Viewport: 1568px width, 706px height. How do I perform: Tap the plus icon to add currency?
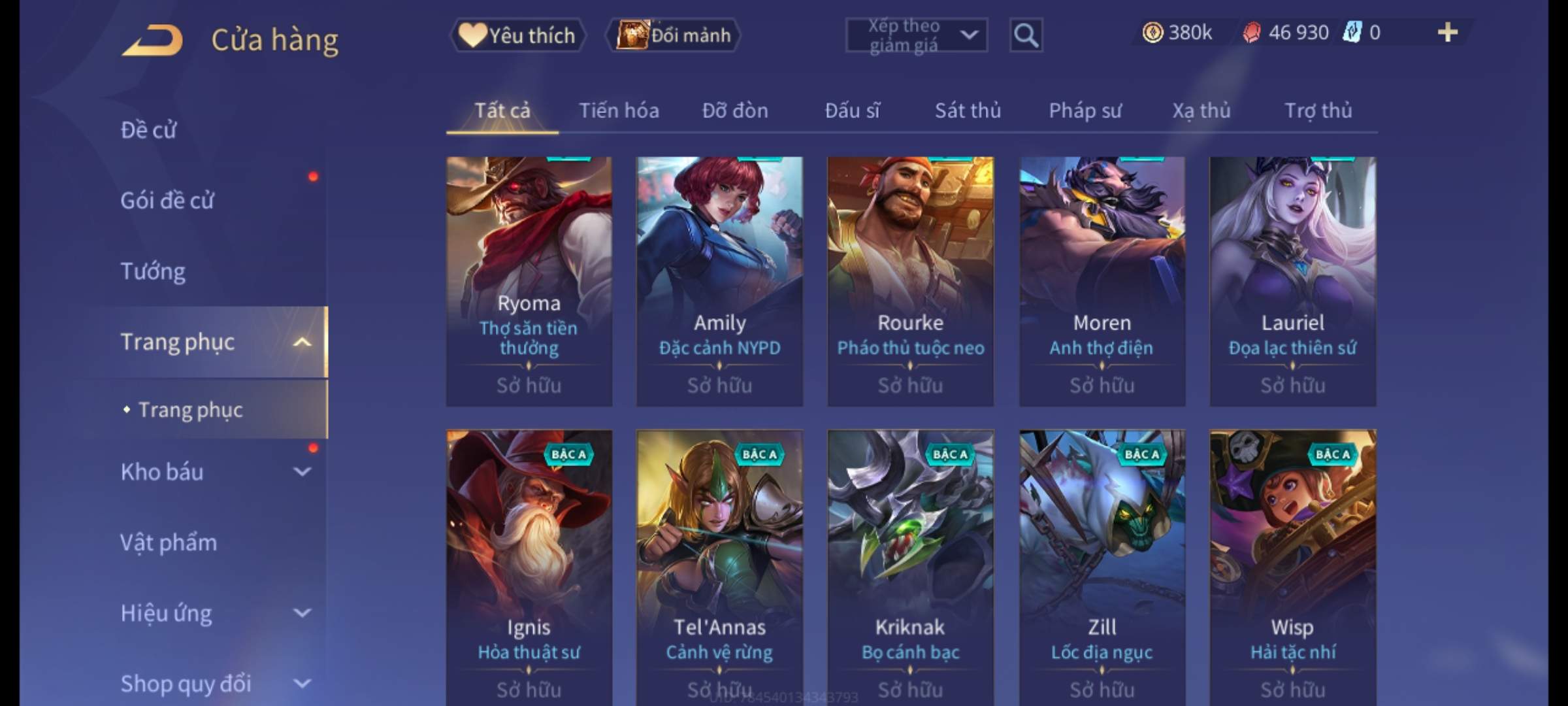pyautogui.click(x=1448, y=32)
